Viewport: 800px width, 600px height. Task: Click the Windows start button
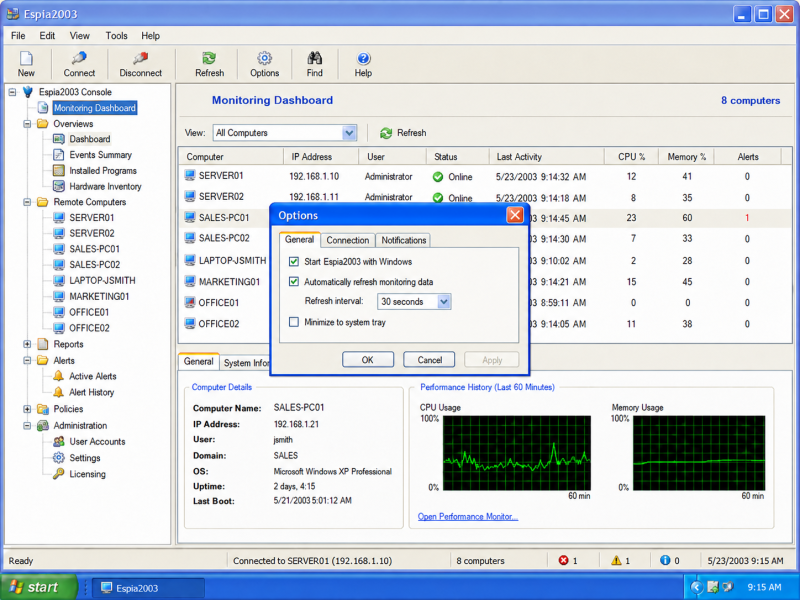click(x=39, y=587)
